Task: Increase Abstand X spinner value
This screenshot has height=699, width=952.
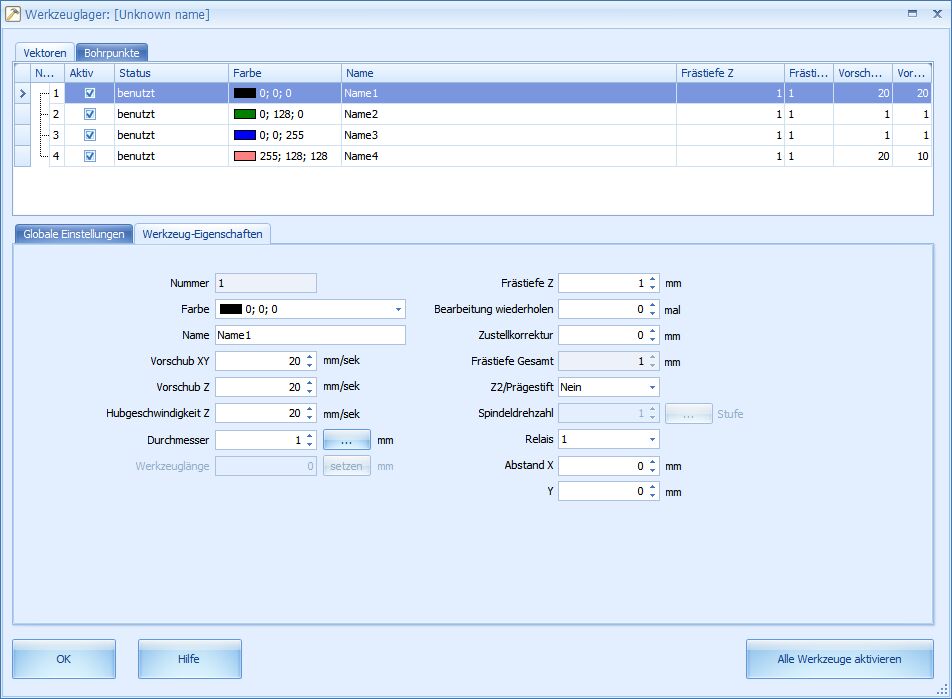Action: pyautogui.click(x=652, y=461)
